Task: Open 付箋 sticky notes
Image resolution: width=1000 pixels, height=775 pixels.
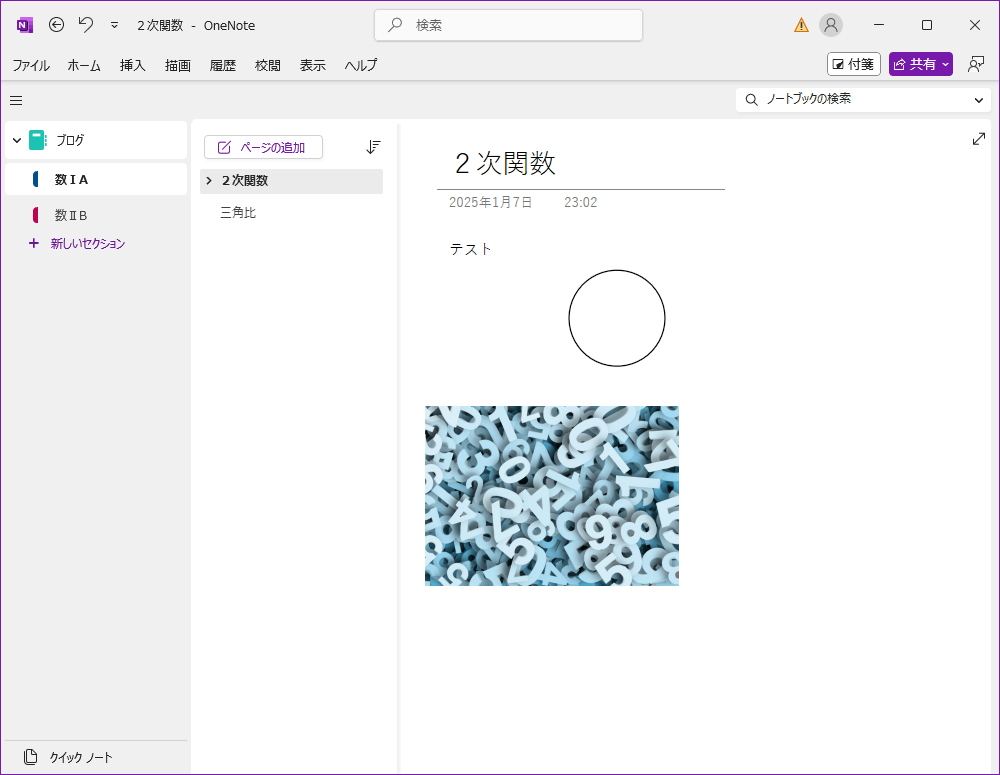Action: click(853, 64)
